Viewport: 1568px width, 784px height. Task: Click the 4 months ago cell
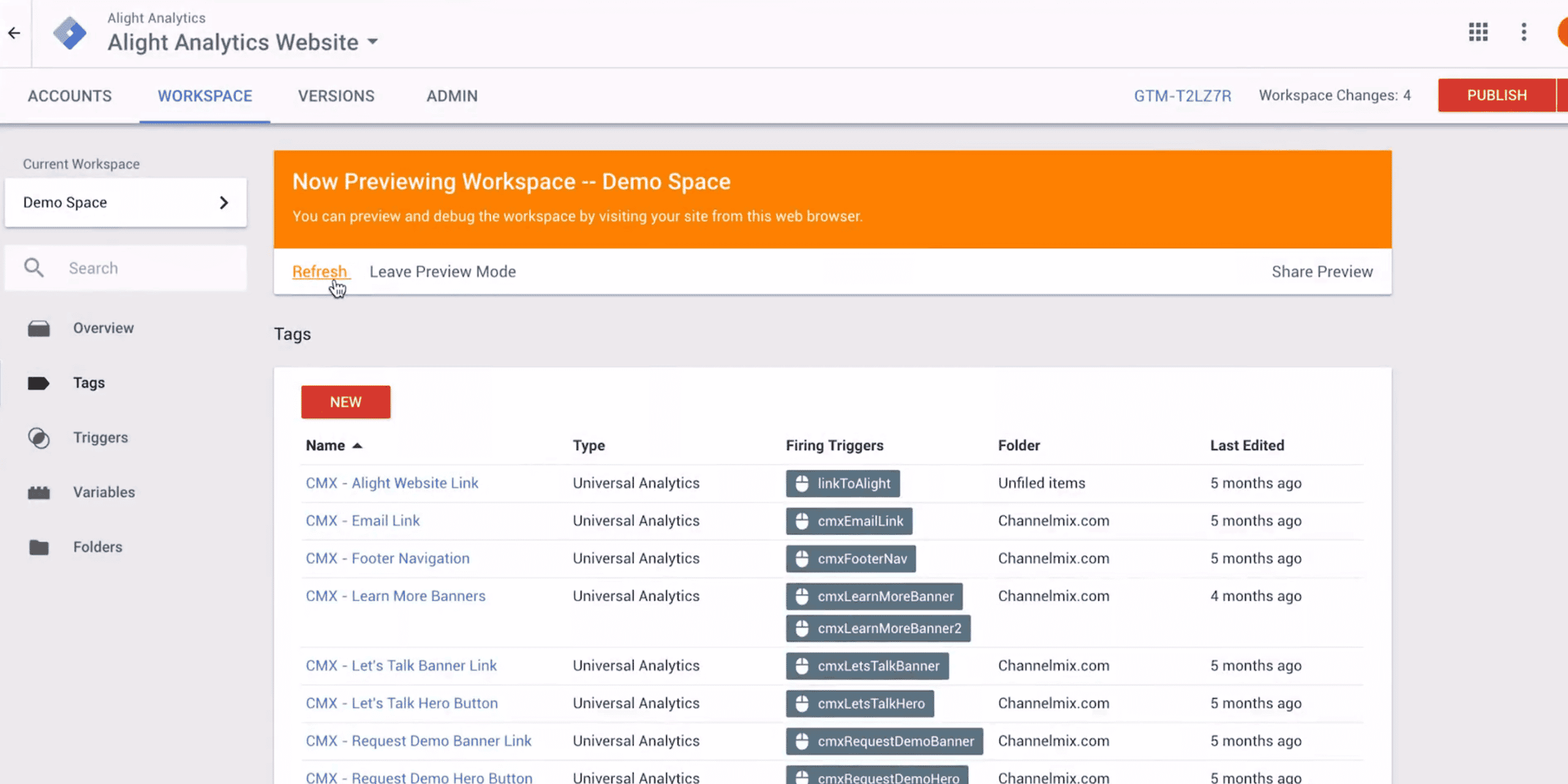click(1256, 596)
